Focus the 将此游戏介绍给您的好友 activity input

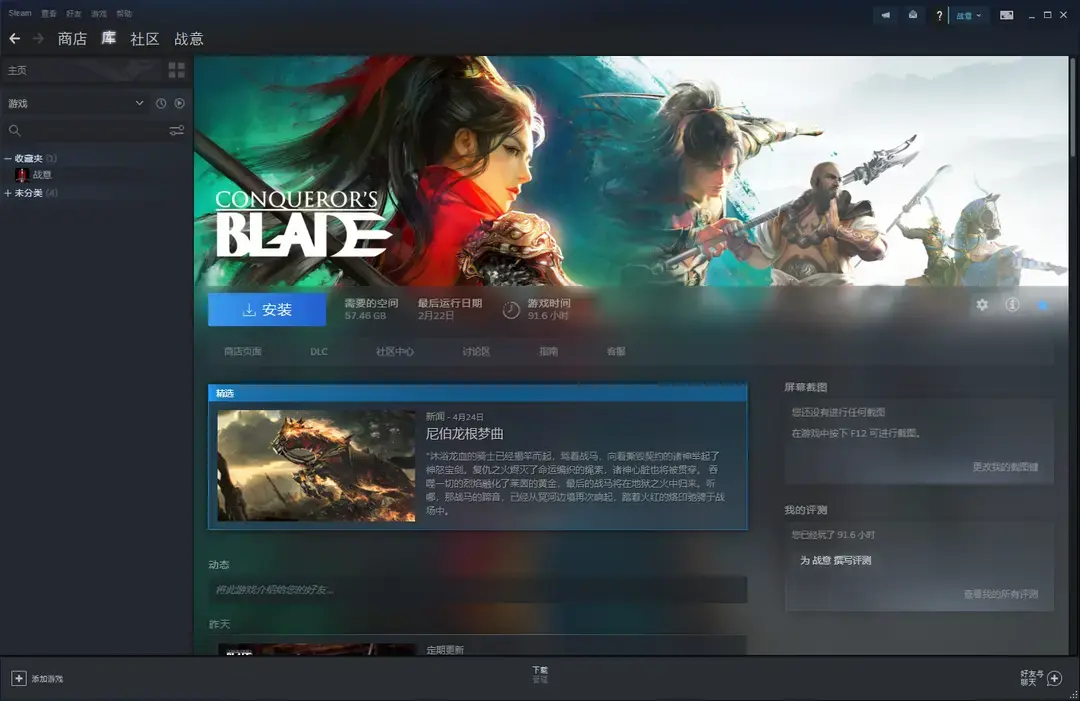point(477,589)
